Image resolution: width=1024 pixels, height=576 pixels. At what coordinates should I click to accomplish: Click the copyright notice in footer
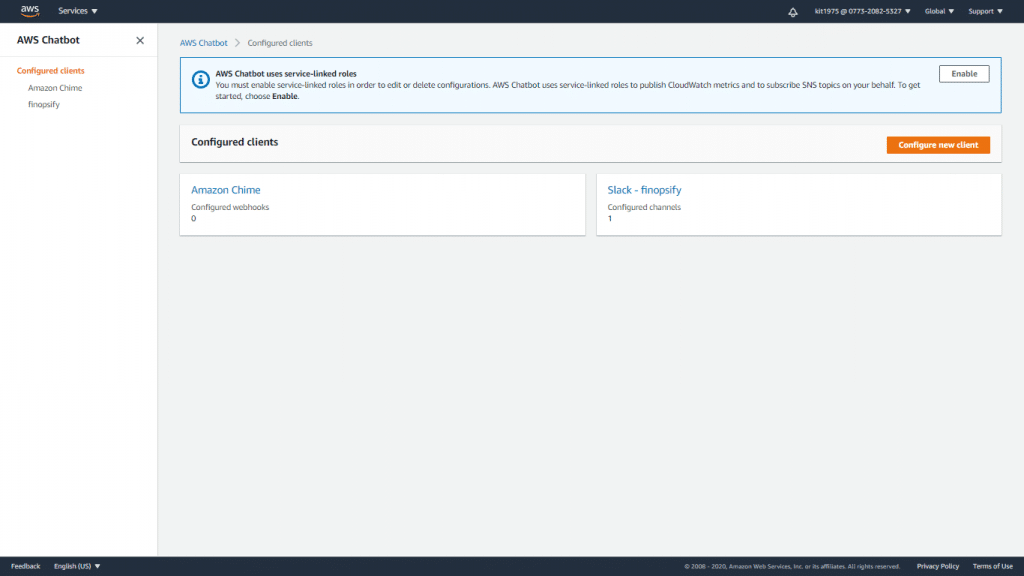pos(792,566)
